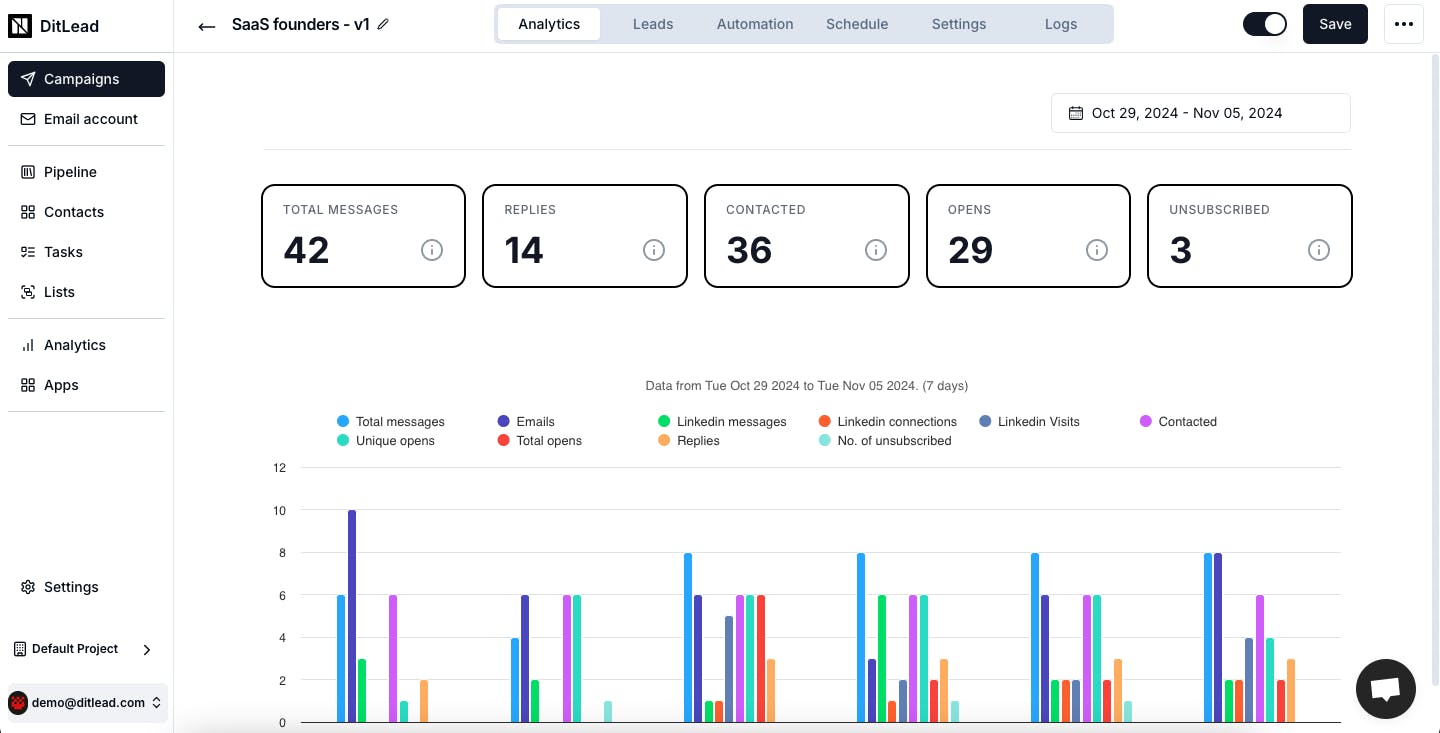
Task: Open the Apps panel
Action: pyautogui.click(x=27, y=385)
